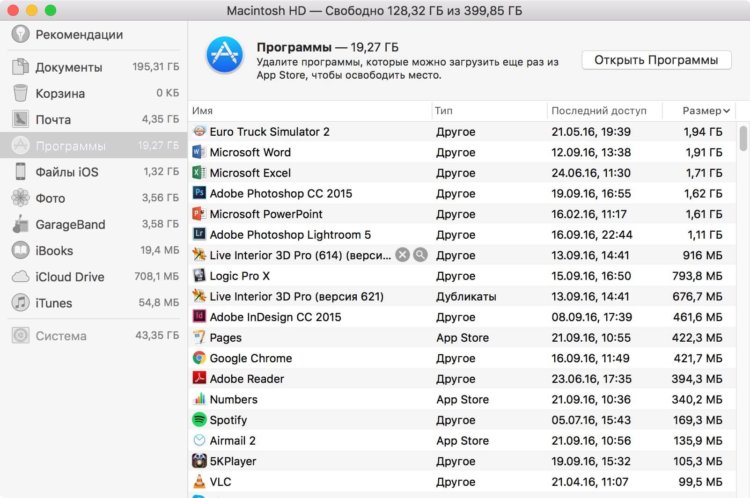
Task: Click the Logic Pro X app icon
Action: (x=199, y=275)
